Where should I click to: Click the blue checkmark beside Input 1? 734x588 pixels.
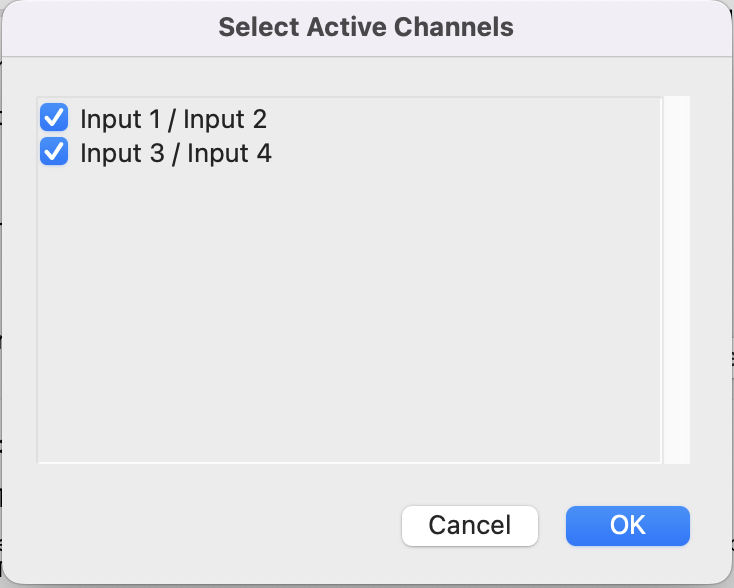54,117
